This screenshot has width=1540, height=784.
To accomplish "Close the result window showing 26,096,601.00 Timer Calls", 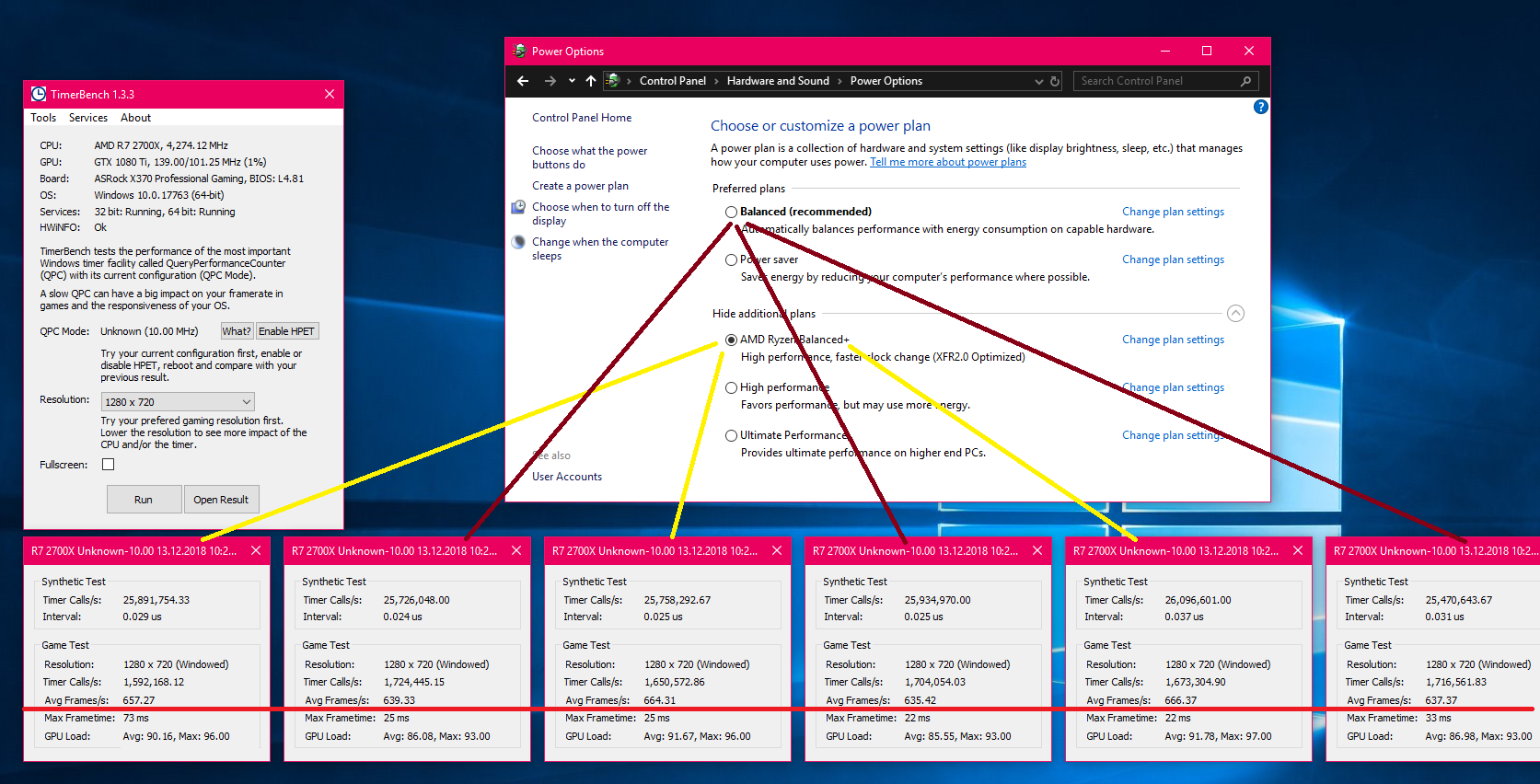I will (x=1298, y=550).
